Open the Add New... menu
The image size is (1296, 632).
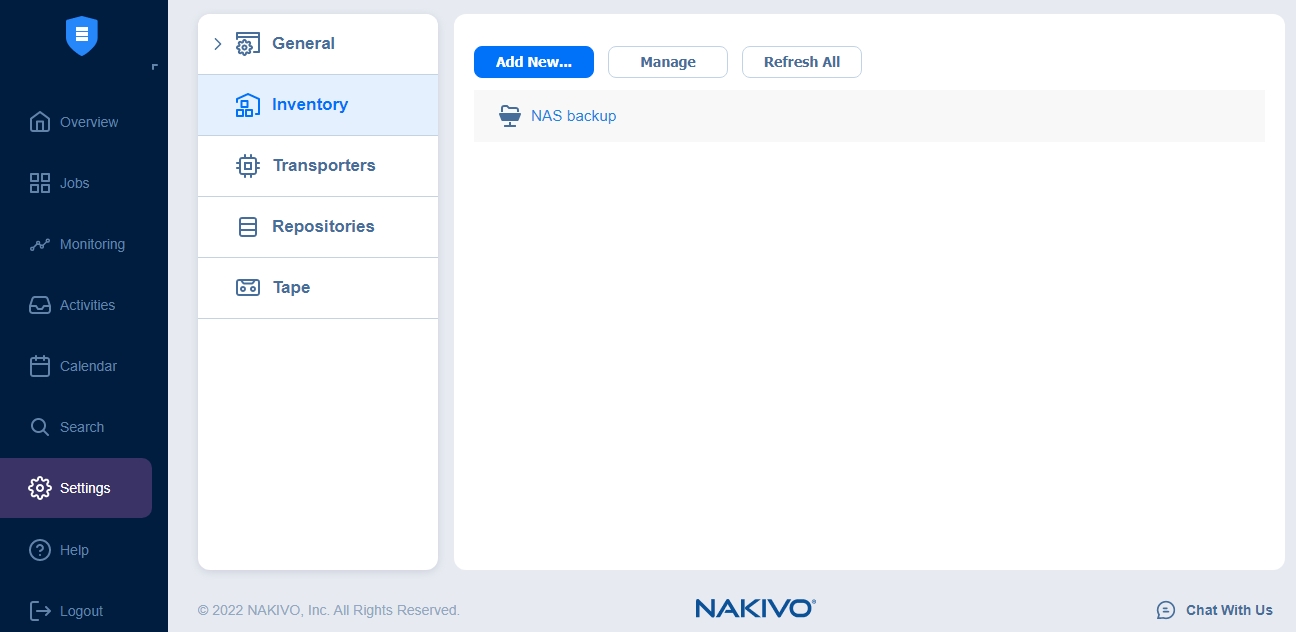(x=534, y=61)
